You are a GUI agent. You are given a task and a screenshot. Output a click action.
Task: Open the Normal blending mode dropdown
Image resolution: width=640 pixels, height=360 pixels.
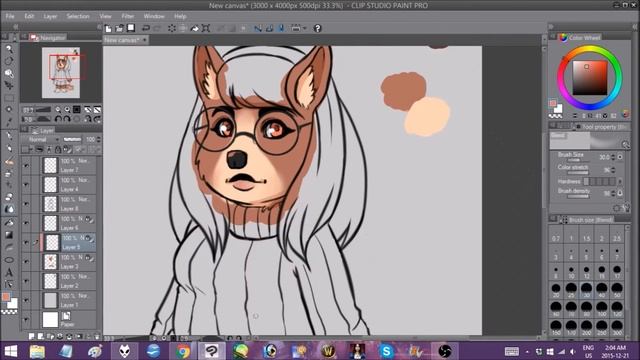tap(40, 140)
